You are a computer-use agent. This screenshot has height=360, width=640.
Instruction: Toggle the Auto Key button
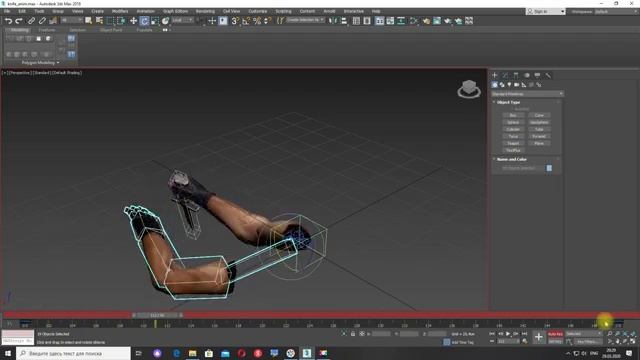555,334
